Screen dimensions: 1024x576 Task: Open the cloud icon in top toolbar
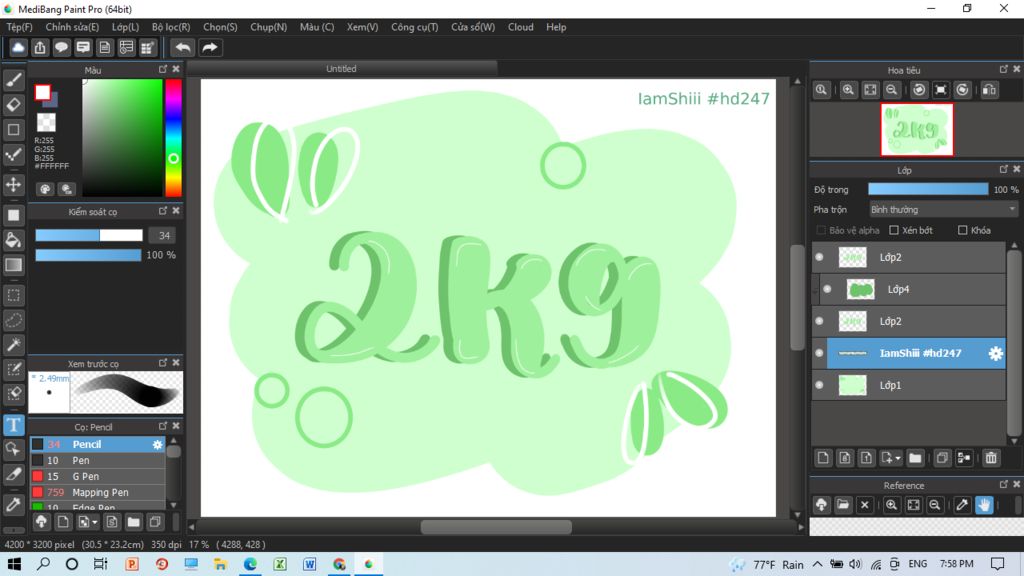pyautogui.click(x=18, y=48)
